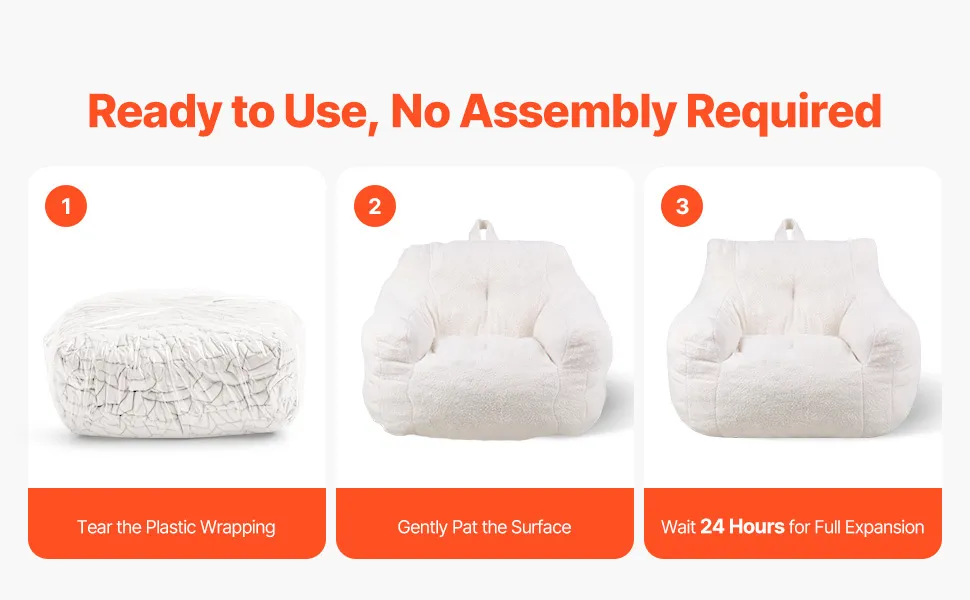This screenshot has width=970, height=600.
Task: Click the left armrest of the step 3 chair
Action: tap(702, 346)
